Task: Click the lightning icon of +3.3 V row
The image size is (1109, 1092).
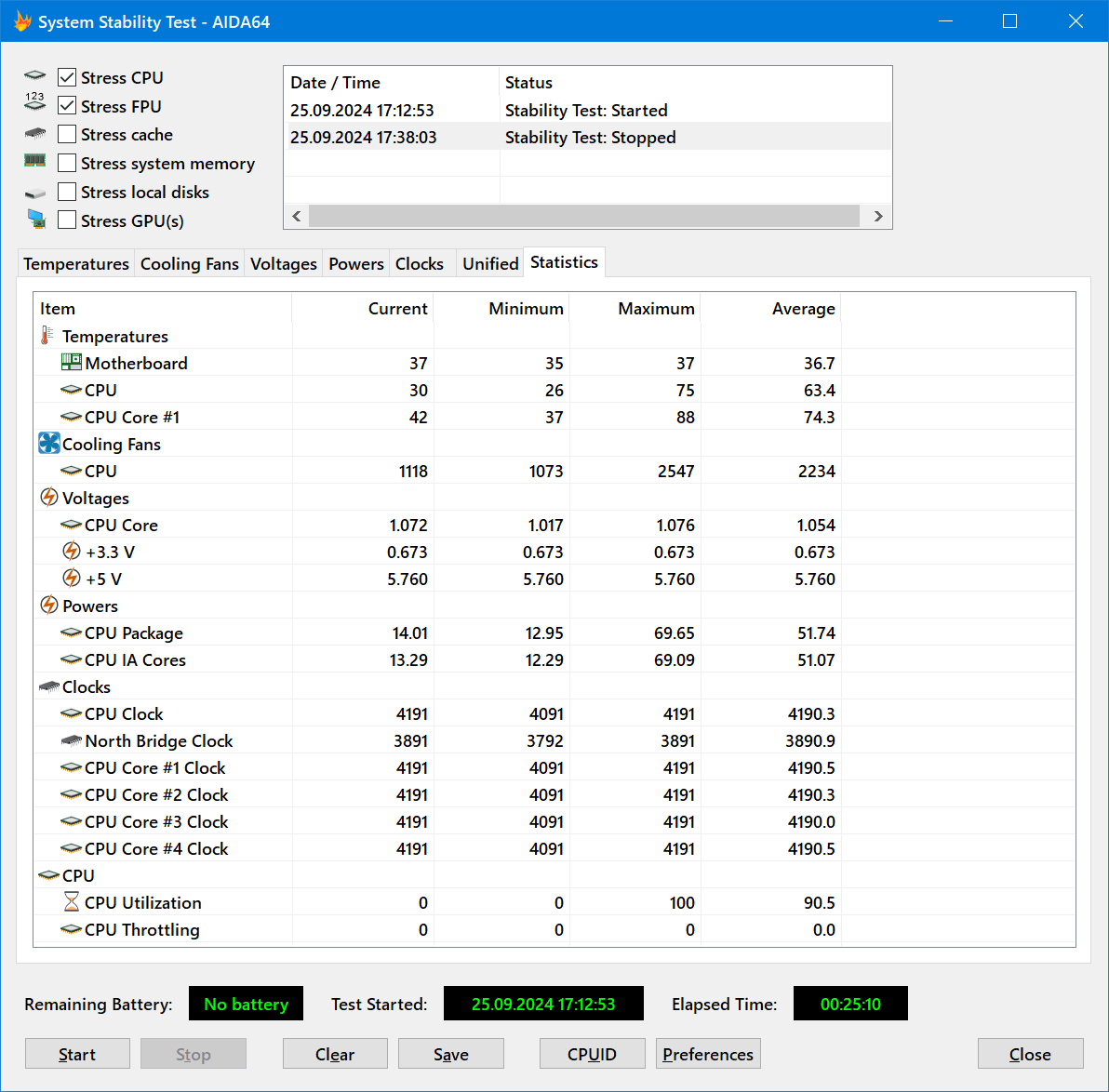Action: pyautogui.click(x=72, y=551)
